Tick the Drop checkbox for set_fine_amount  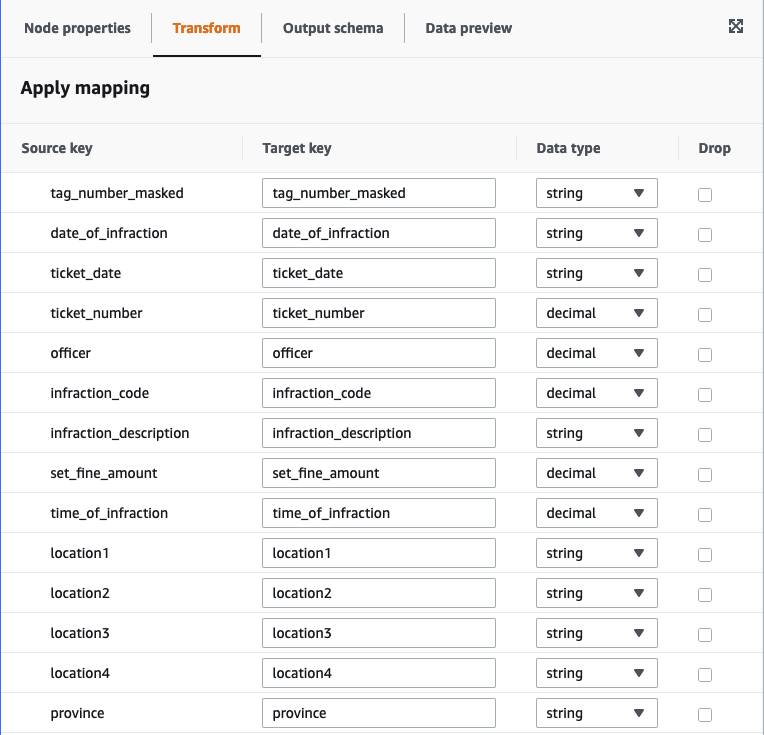[705, 474]
